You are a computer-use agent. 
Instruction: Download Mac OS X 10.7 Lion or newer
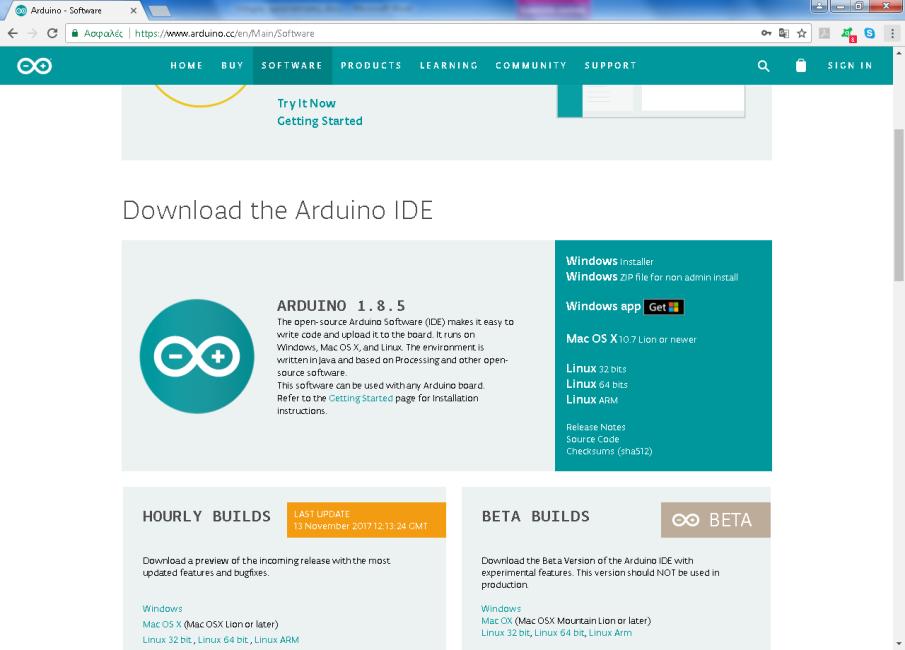tap(631, 339)
